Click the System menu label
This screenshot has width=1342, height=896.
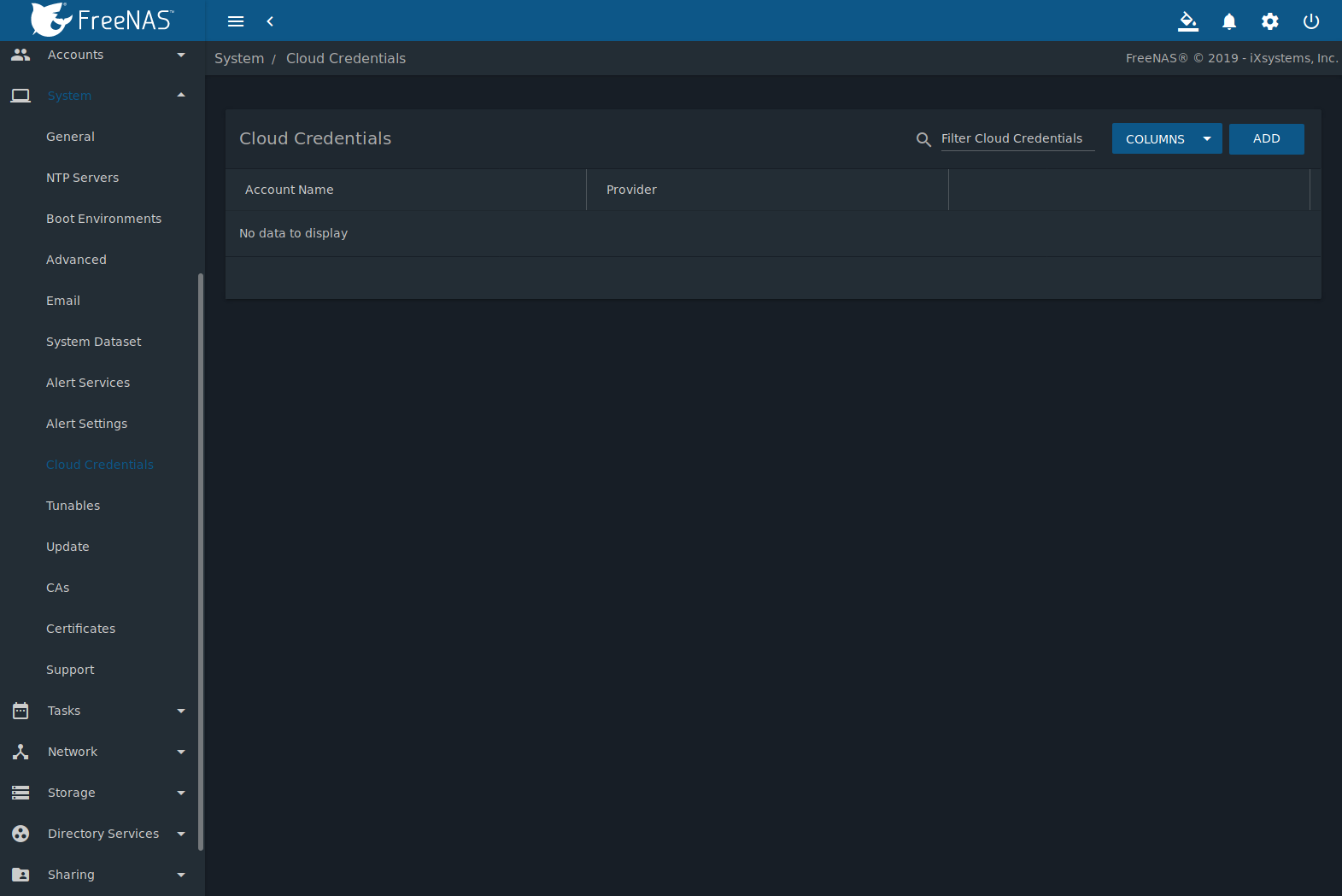coord(69,96)
